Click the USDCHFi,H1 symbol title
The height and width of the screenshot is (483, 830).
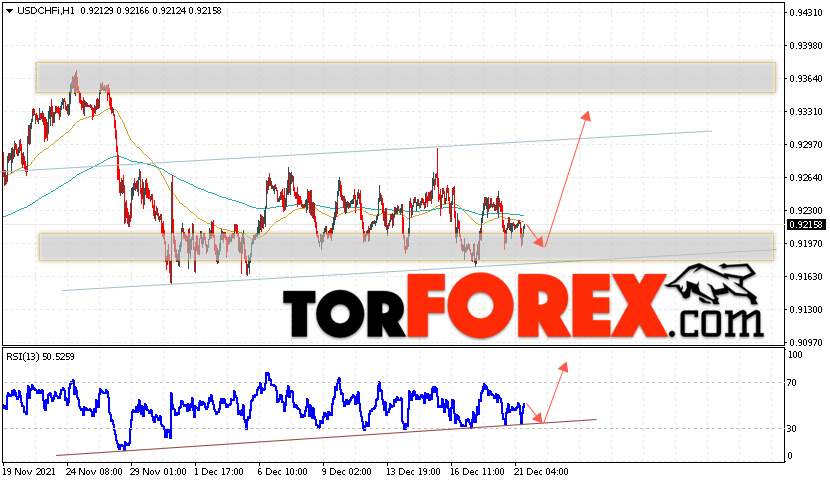pyautogui.click(x=46, y=11)
